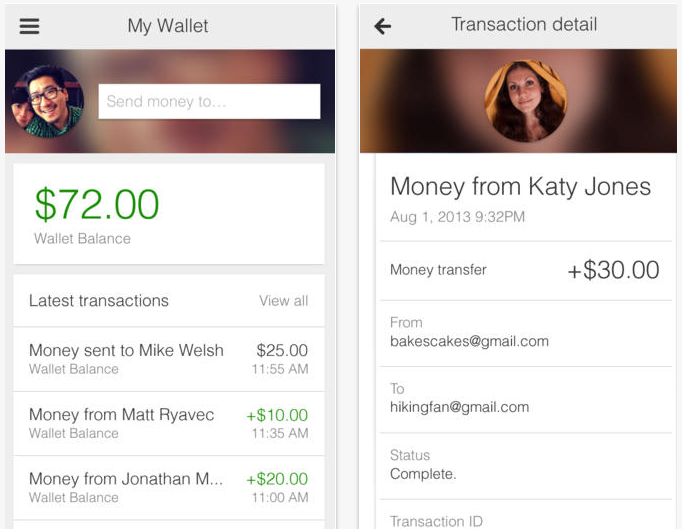Tap the Money transfer +$30.00 row
Viewport: 682px width, 529px height.
(x=526, y=270)
